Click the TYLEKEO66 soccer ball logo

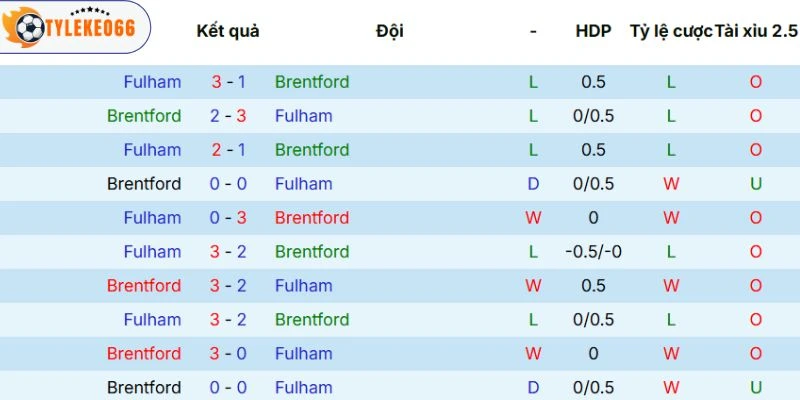pos(28,30)
